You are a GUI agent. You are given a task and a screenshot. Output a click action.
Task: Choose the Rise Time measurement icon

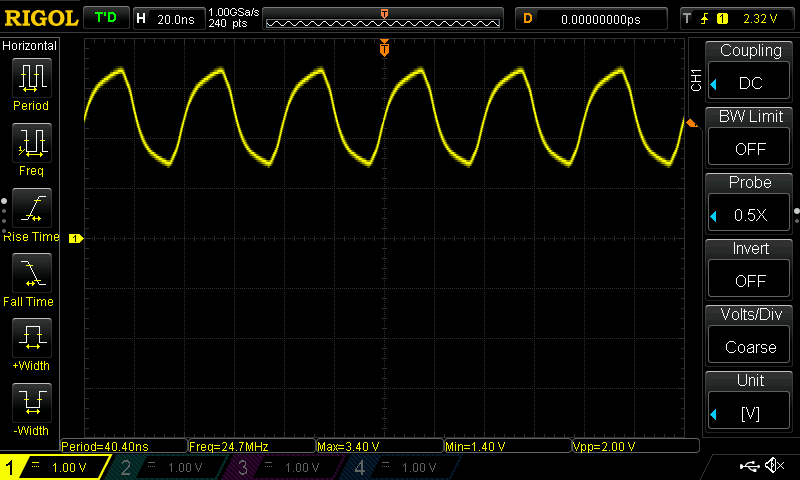tap(30, 208)
